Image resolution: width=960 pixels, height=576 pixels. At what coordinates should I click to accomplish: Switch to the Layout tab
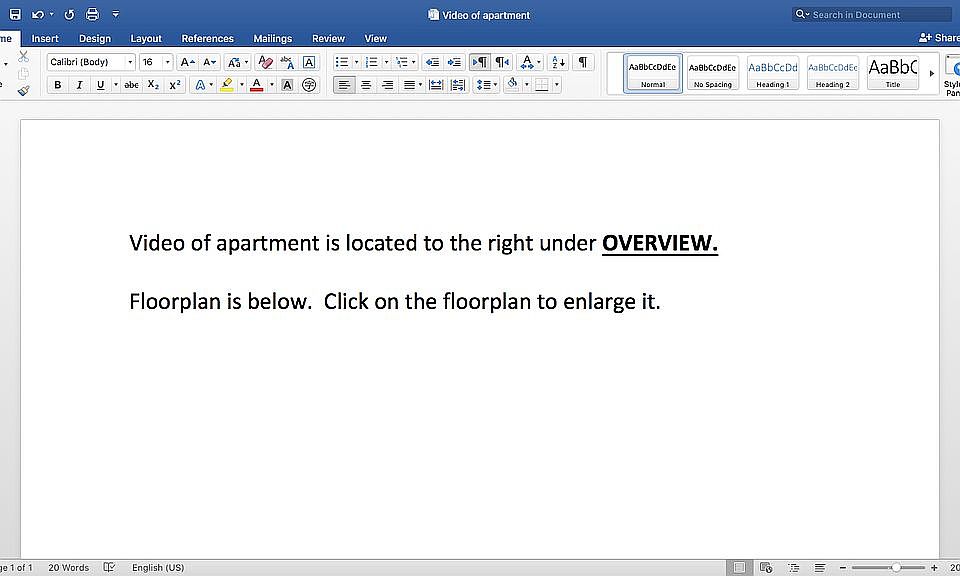tap(146, 38)
